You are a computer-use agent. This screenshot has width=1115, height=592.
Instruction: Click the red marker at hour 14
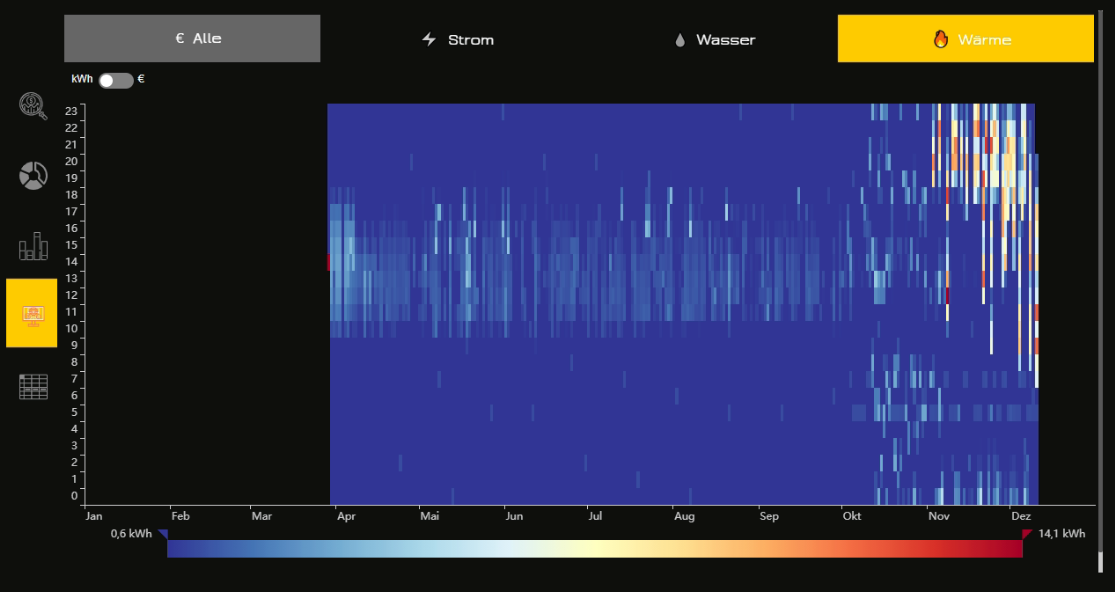click(329, 262)
